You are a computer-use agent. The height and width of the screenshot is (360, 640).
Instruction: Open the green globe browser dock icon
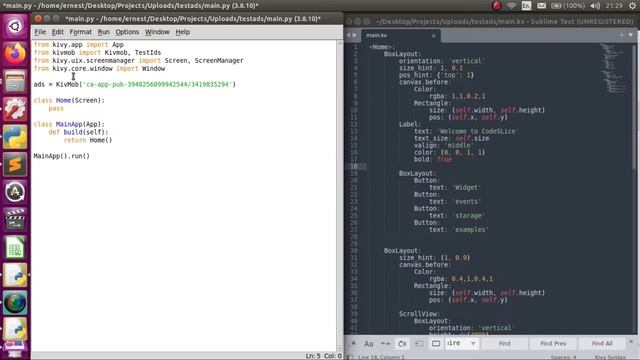tap(15, 303)
